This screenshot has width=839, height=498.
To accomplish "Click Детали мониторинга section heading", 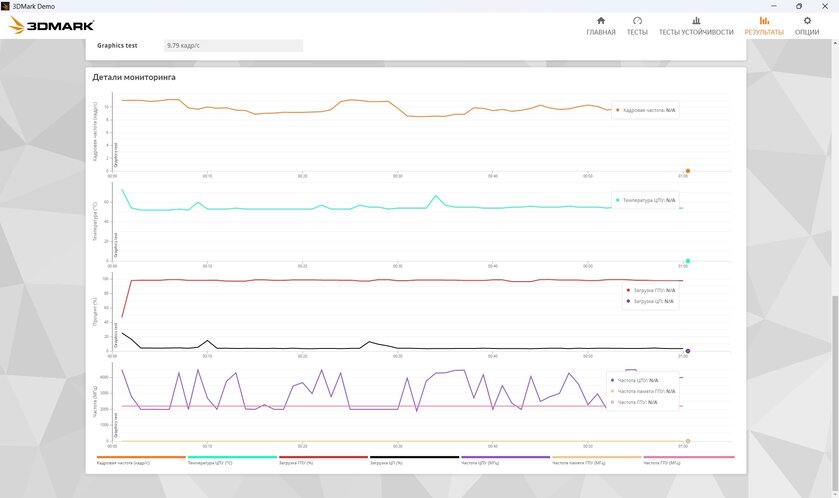I will pyautogui.click(x=135, y=77).
